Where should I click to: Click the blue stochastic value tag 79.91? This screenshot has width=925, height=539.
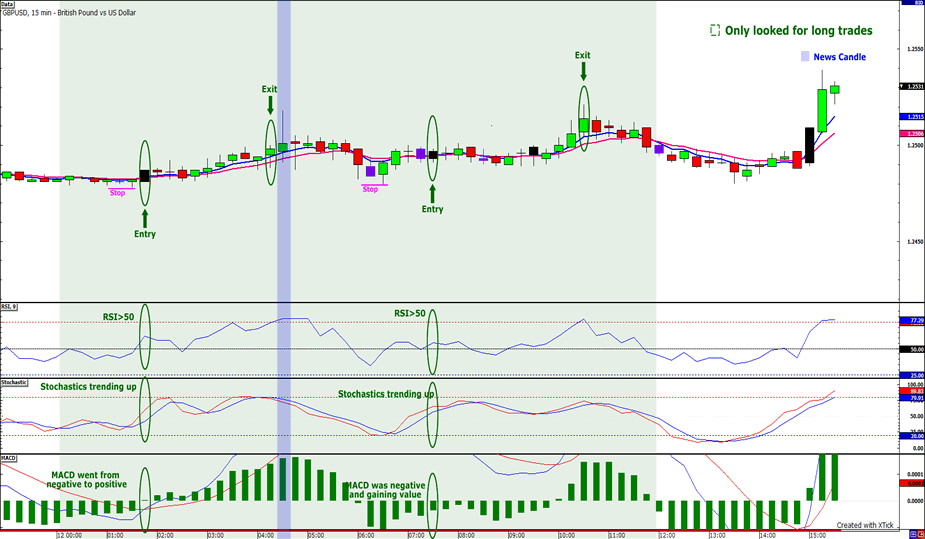pos(912,397)
